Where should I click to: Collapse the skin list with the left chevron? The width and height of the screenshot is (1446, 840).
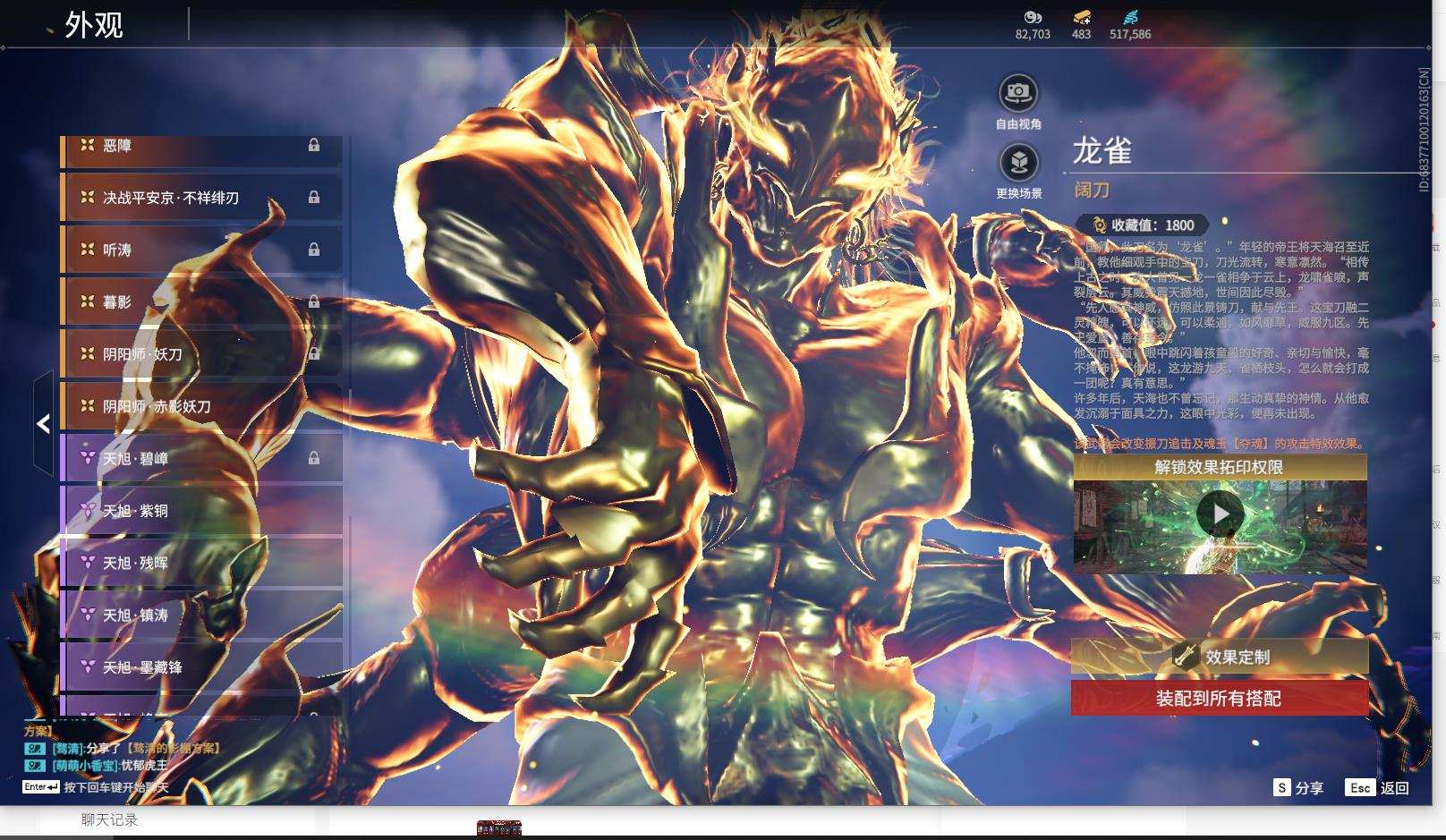click(x=43, y=423)
